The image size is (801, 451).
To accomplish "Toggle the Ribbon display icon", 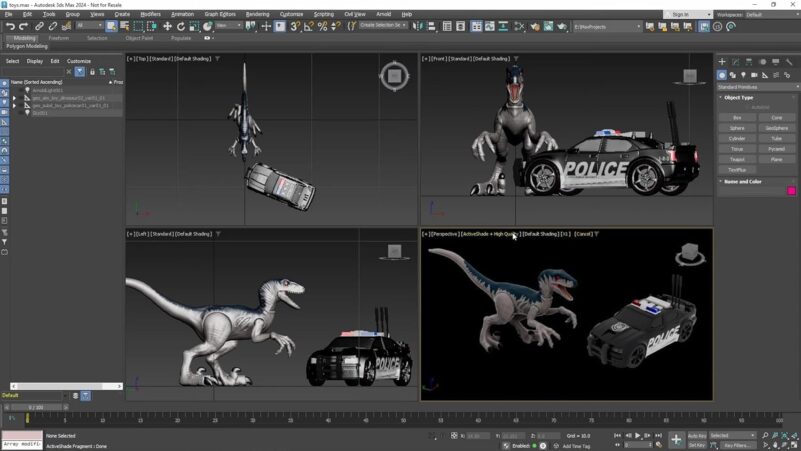I will pos(476,26).
